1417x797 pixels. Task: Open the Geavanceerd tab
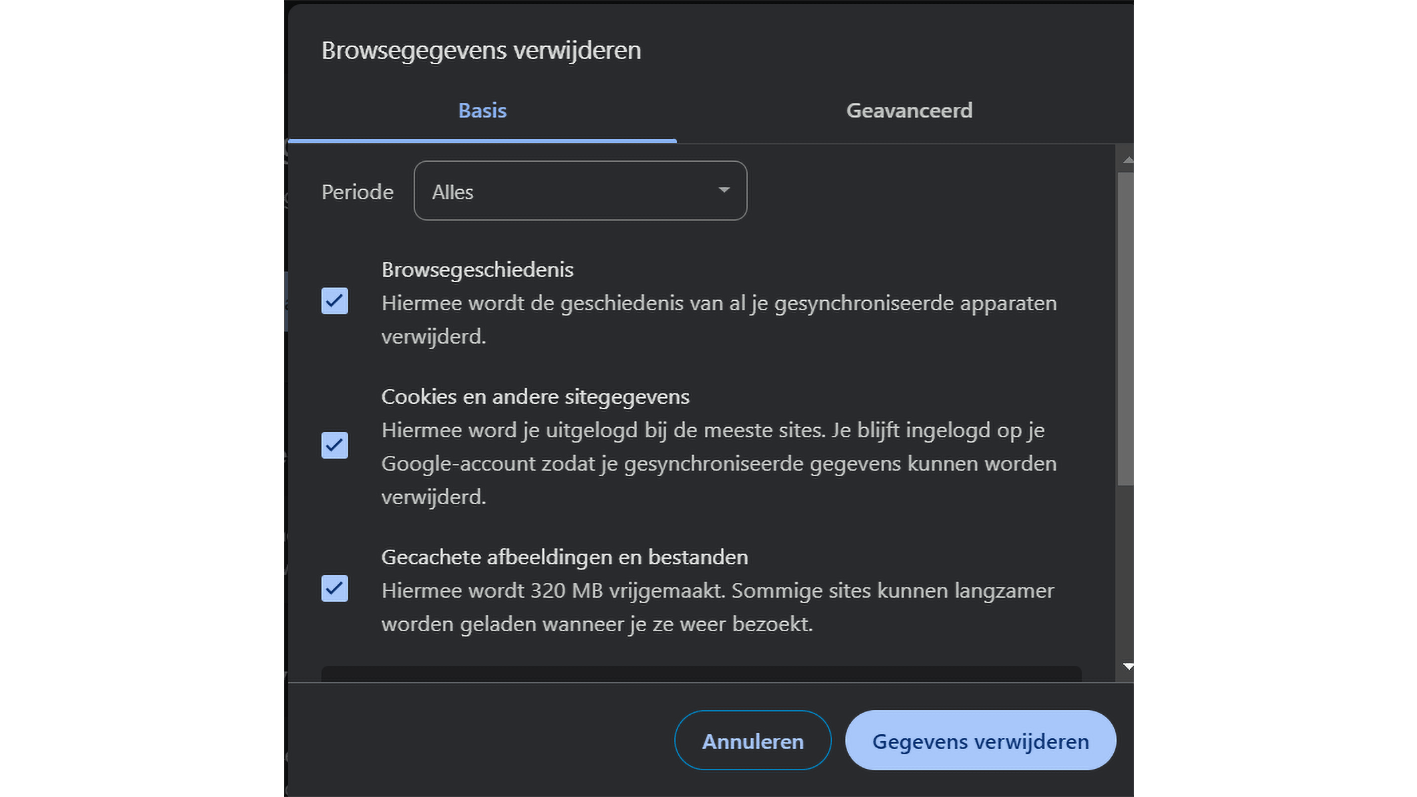click(x=909, y=111)
